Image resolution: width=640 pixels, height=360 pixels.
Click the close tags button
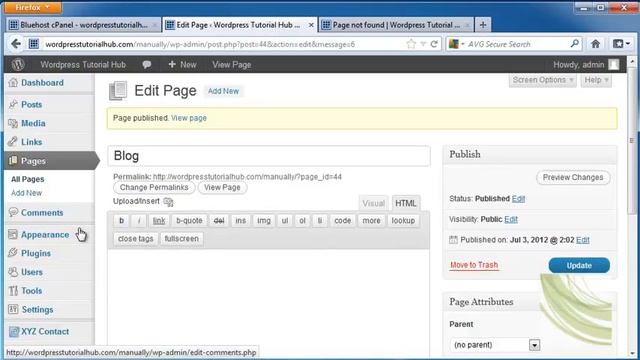click(x=136, y=239)
